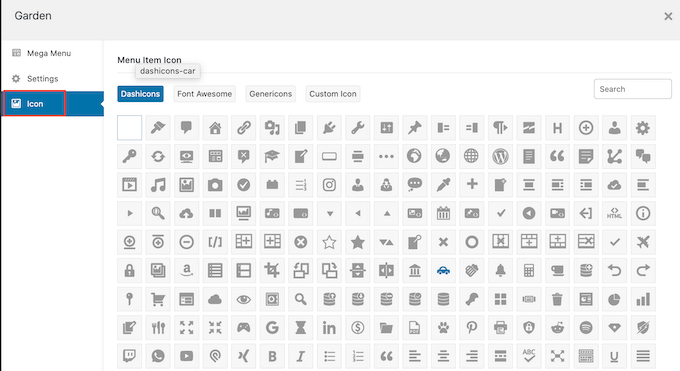
Task: Select the wrench tool dashicon
Action: point(357,128)
